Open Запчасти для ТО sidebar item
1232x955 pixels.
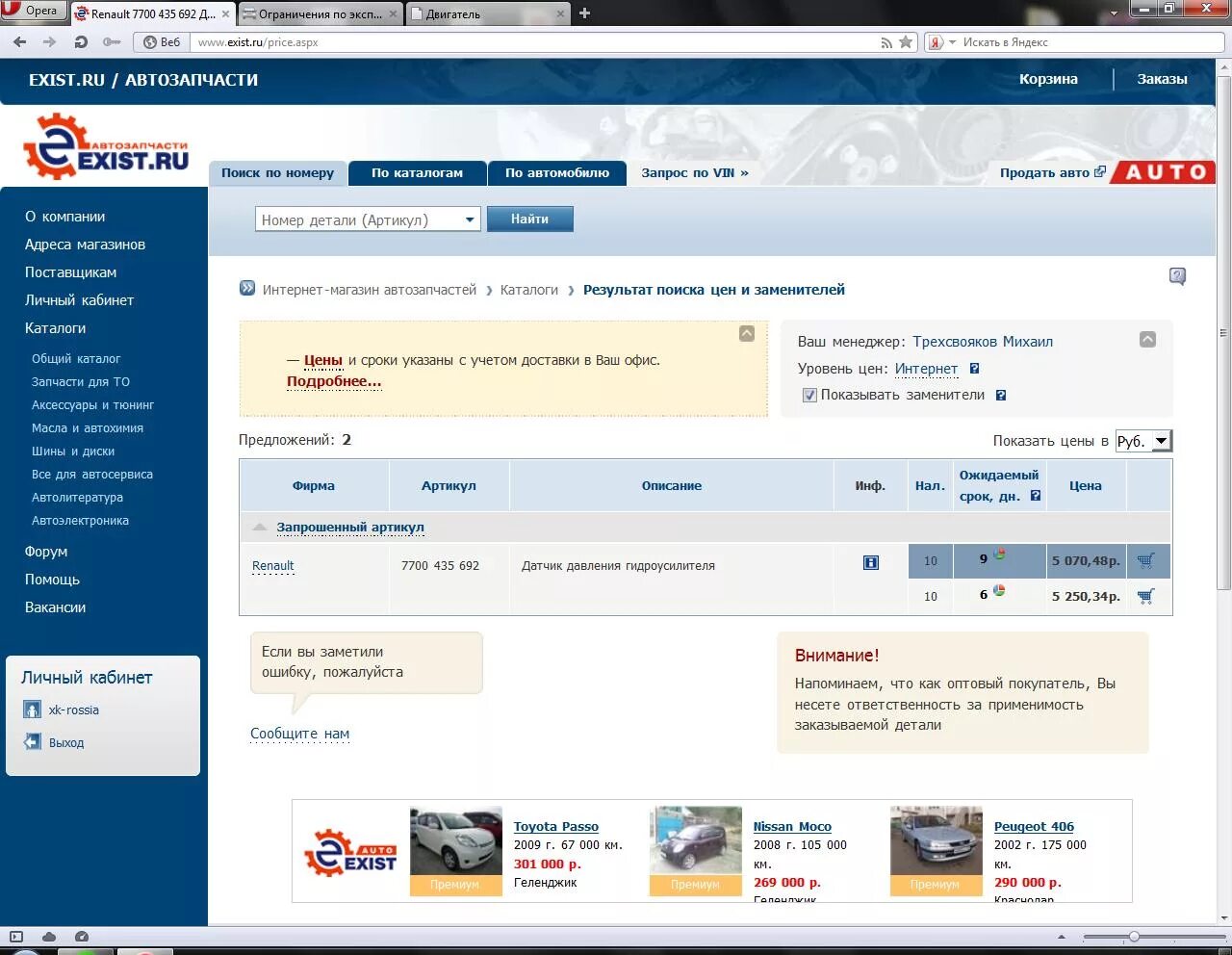pos(81,382)
